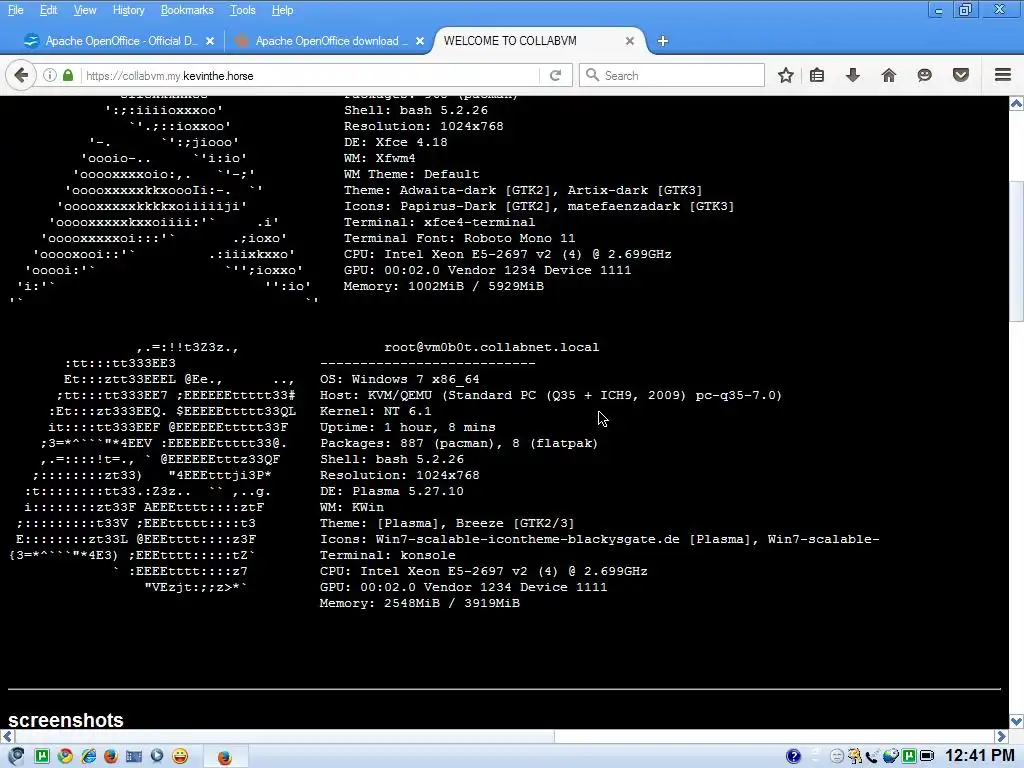Click the text root@vm0b0t.collabnet.local
The height and width of the screenshot is (768, 1024).
pos(491,347)
